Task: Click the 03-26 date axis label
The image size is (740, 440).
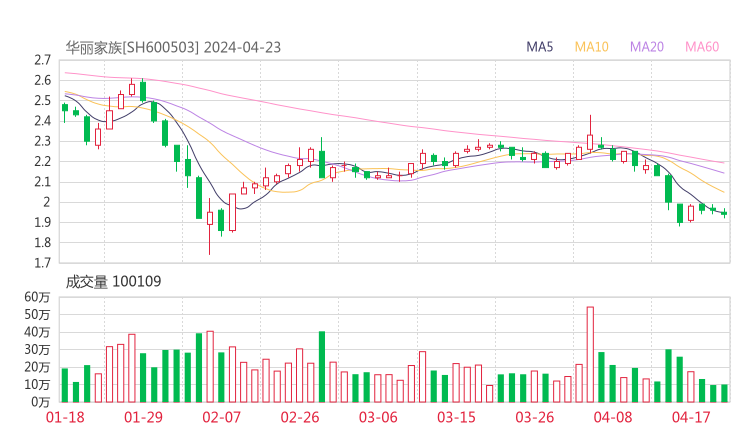Action: pyautogui.click(x=534, y=417)
